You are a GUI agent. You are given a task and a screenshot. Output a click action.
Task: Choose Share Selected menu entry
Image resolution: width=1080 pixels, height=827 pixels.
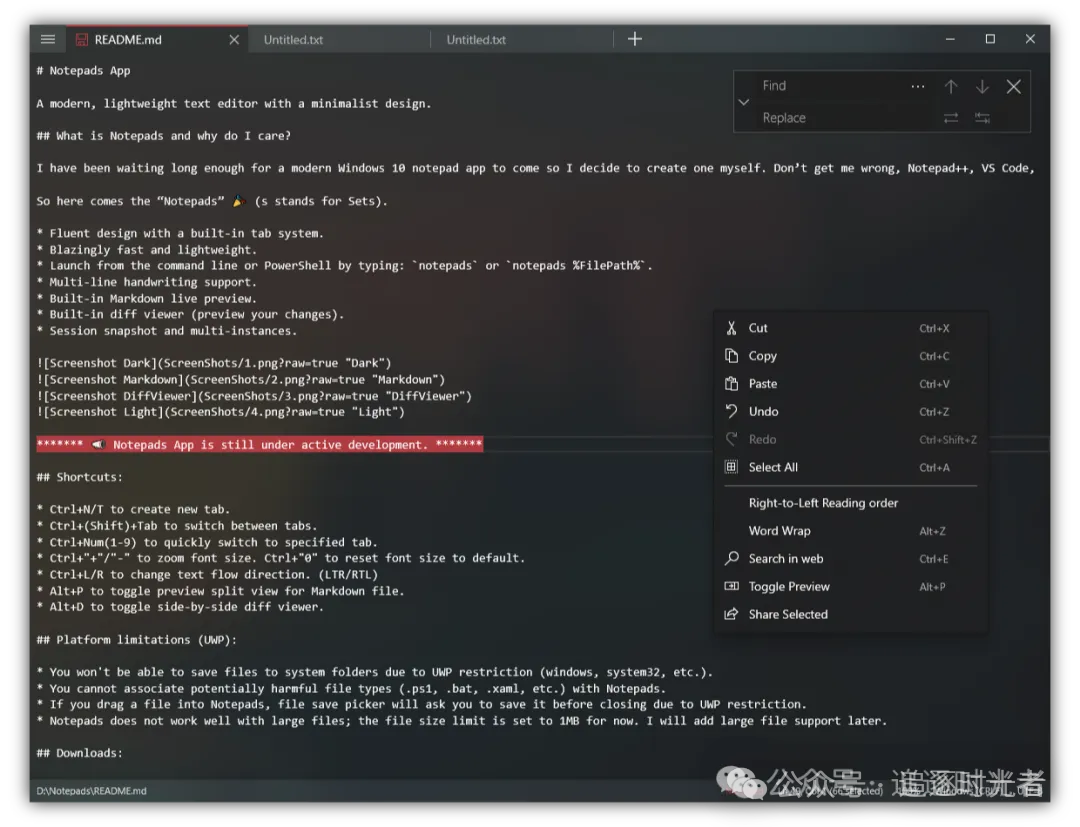coord(850,614)
